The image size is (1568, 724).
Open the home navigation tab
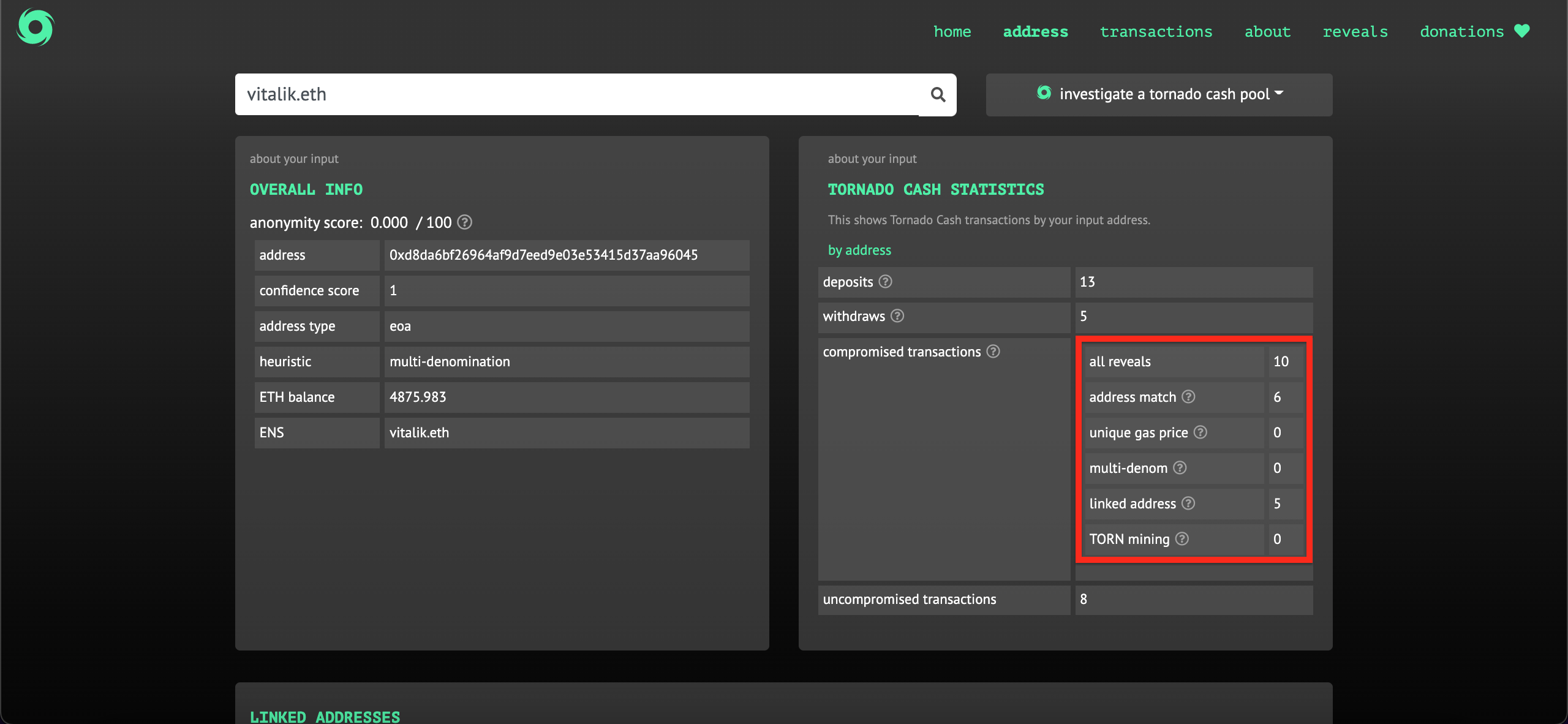(x=952, y=32)
